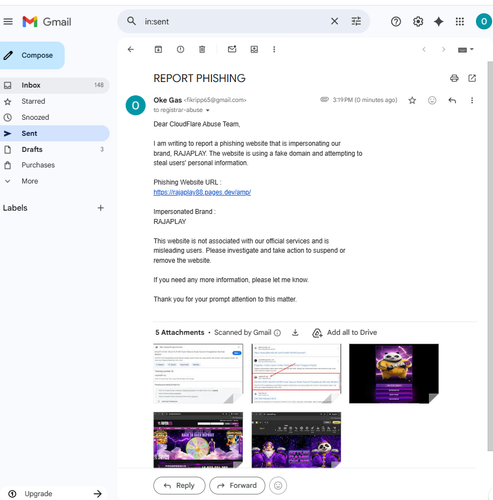Open the wizard and panda attachment thumbnail

click(x=296, y=440)
